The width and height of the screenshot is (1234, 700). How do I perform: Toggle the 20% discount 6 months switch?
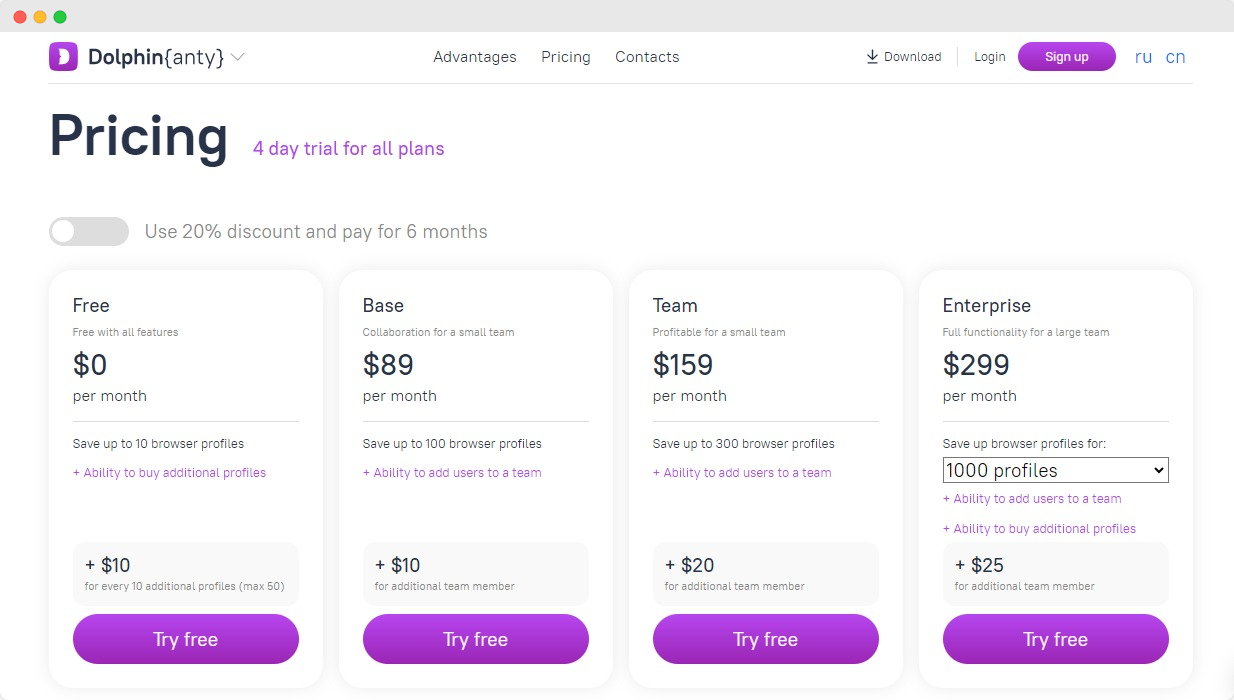[89, 231]
